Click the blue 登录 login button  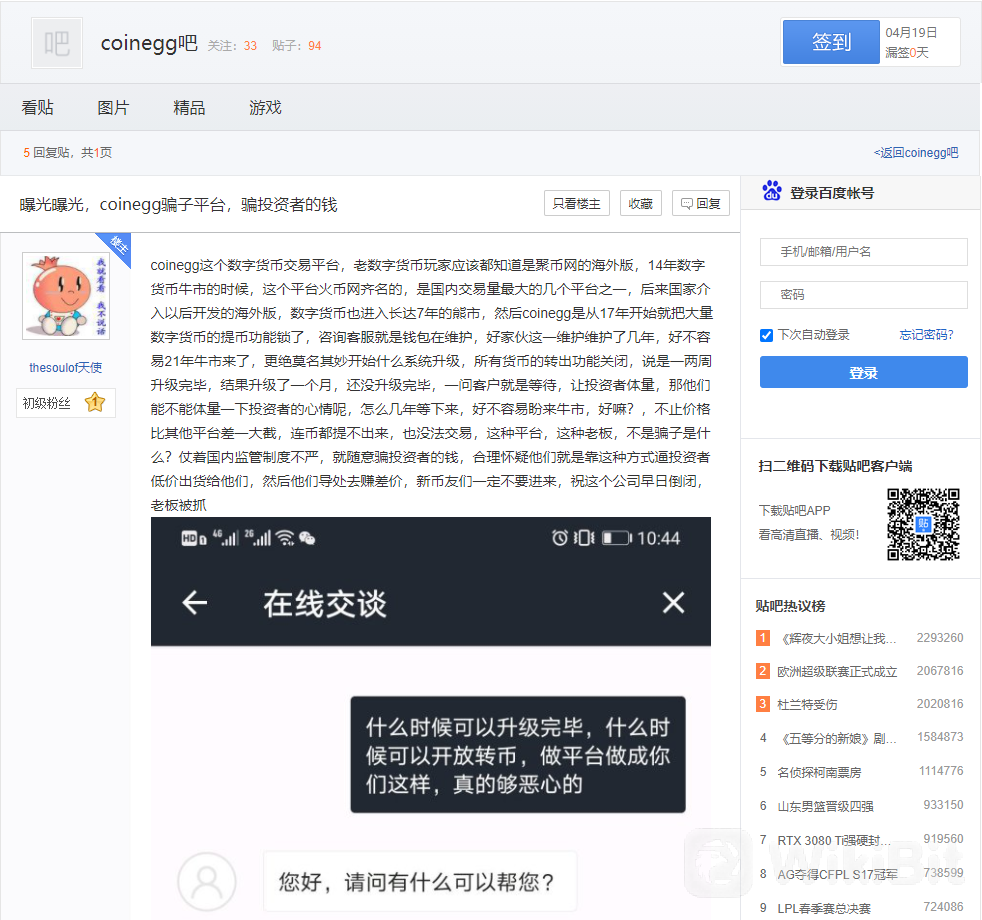[x=864, y=373]
